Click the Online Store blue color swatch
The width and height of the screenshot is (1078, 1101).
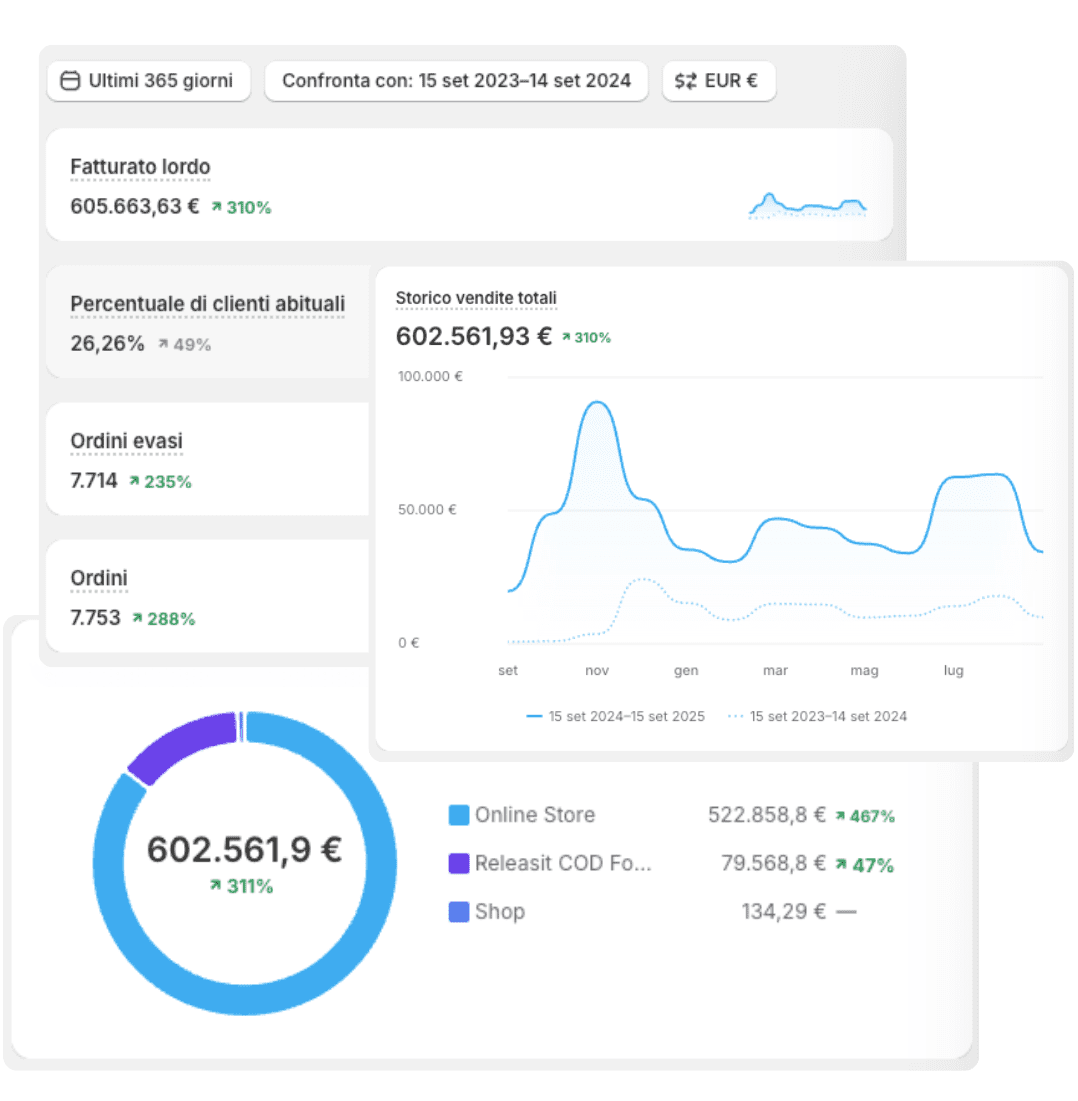(x=459, y=816)
